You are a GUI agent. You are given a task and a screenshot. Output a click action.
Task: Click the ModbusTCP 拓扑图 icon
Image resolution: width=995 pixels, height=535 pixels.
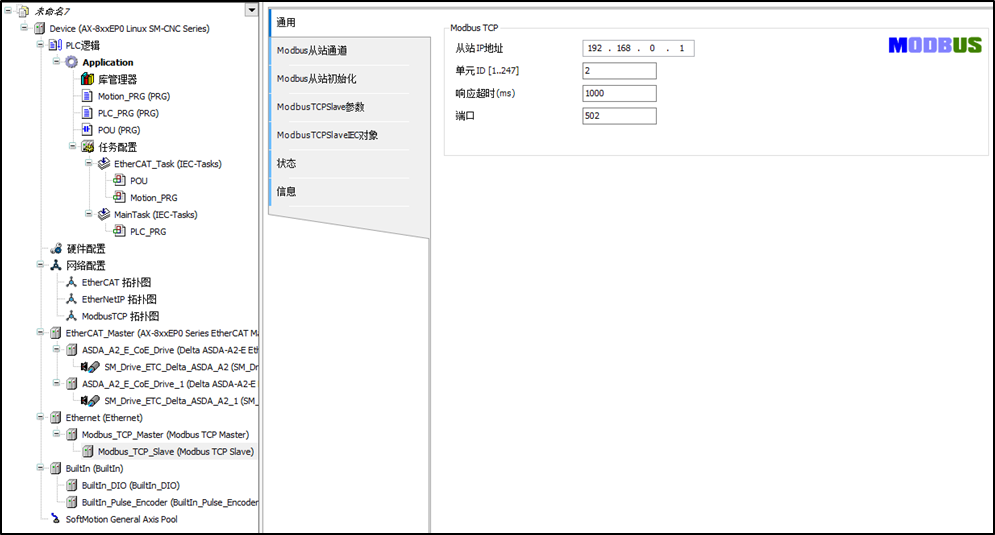tap(71, 316)
